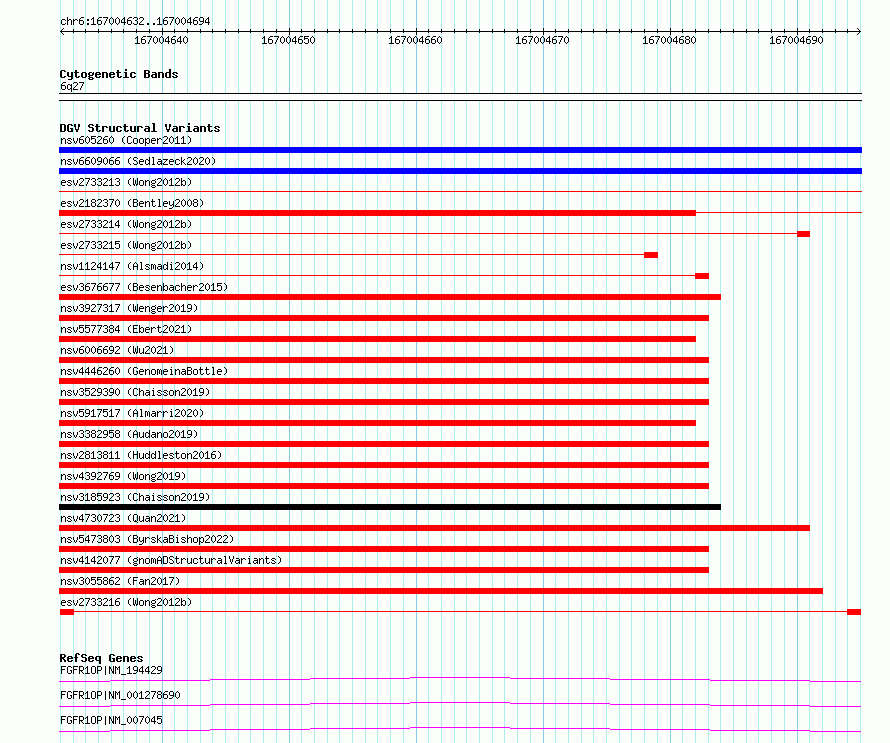This screenshot has width=890, height=743.
Task: Click the blue bar for nsv6609066
Action: pyautogui.click(x=460, y=171)
